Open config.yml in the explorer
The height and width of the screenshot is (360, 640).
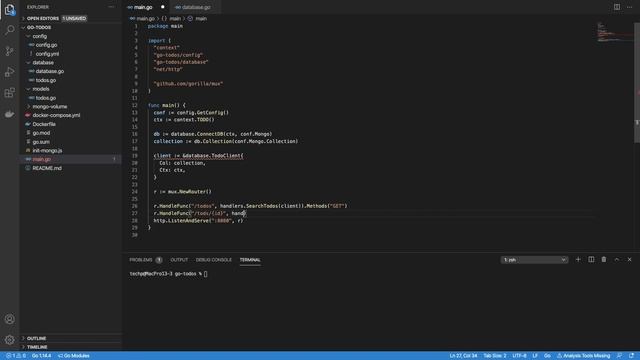coord(47,54)
